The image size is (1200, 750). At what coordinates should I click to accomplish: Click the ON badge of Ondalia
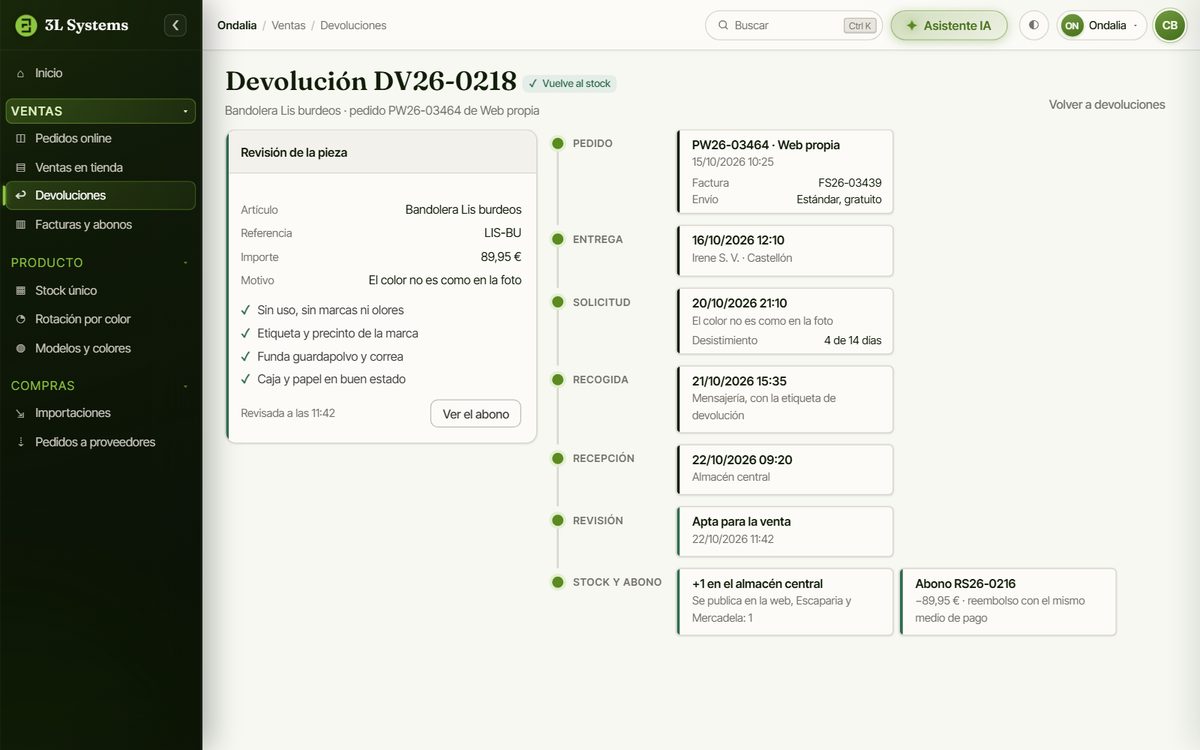pyautogui.click(x=1072, y=25)
